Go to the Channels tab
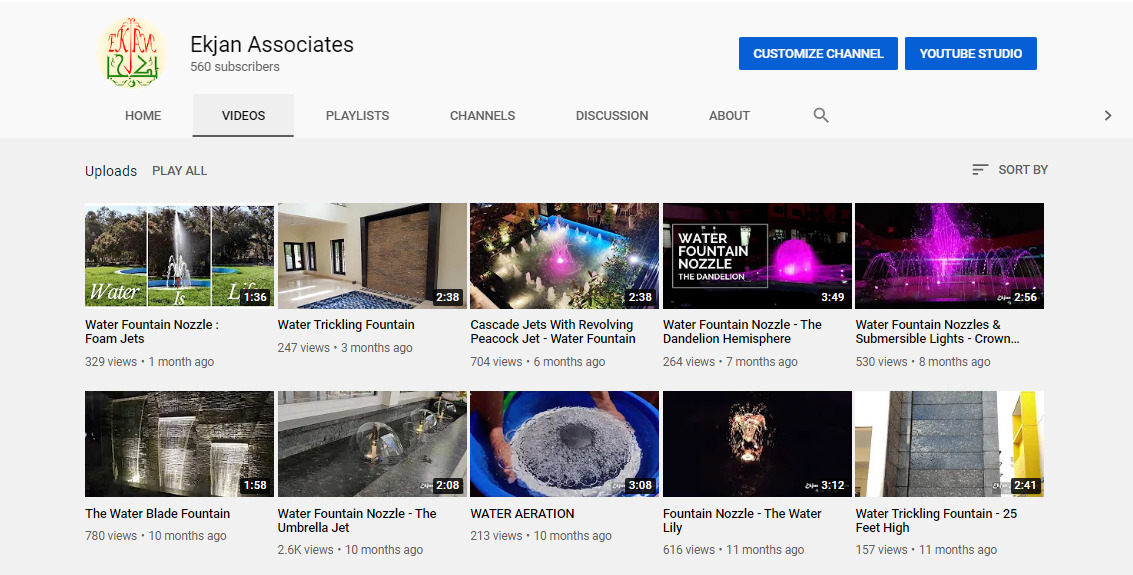Image resolution: width=1133 pixels, height=575 pixels. [x=483, y=116]
